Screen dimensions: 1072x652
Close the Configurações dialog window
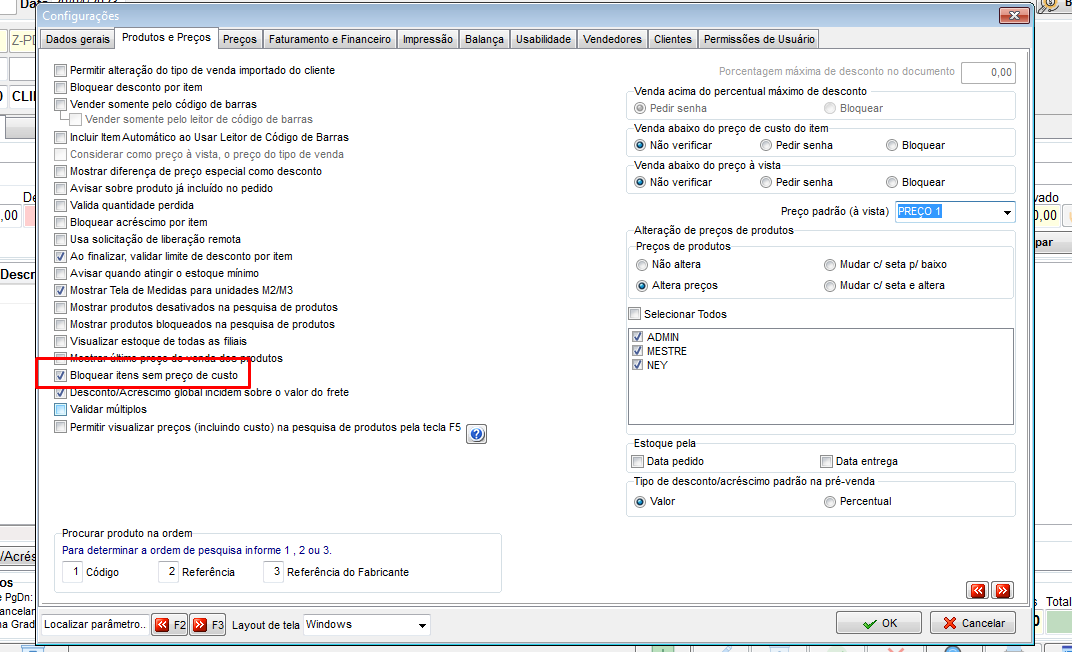[1014, 15]
